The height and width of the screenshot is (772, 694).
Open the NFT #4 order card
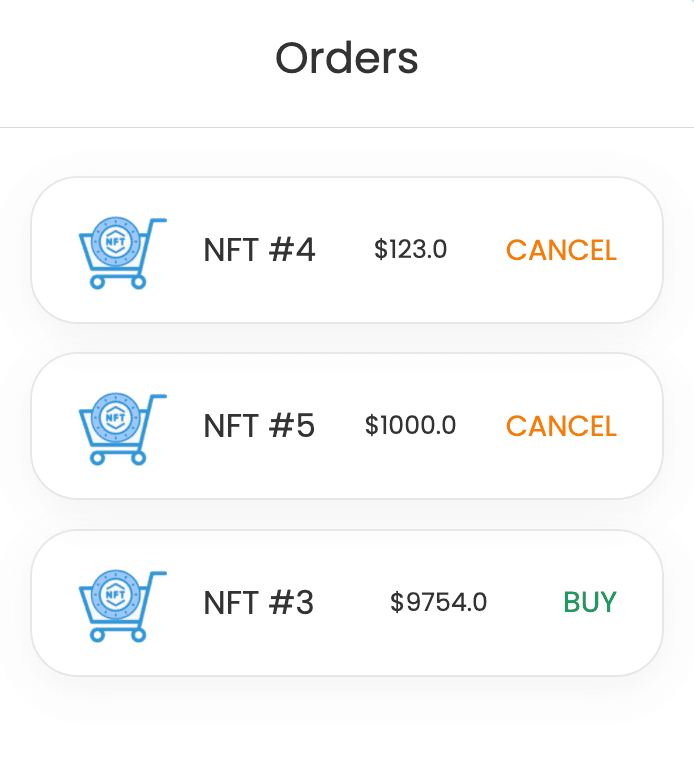(x=347, y=250)
